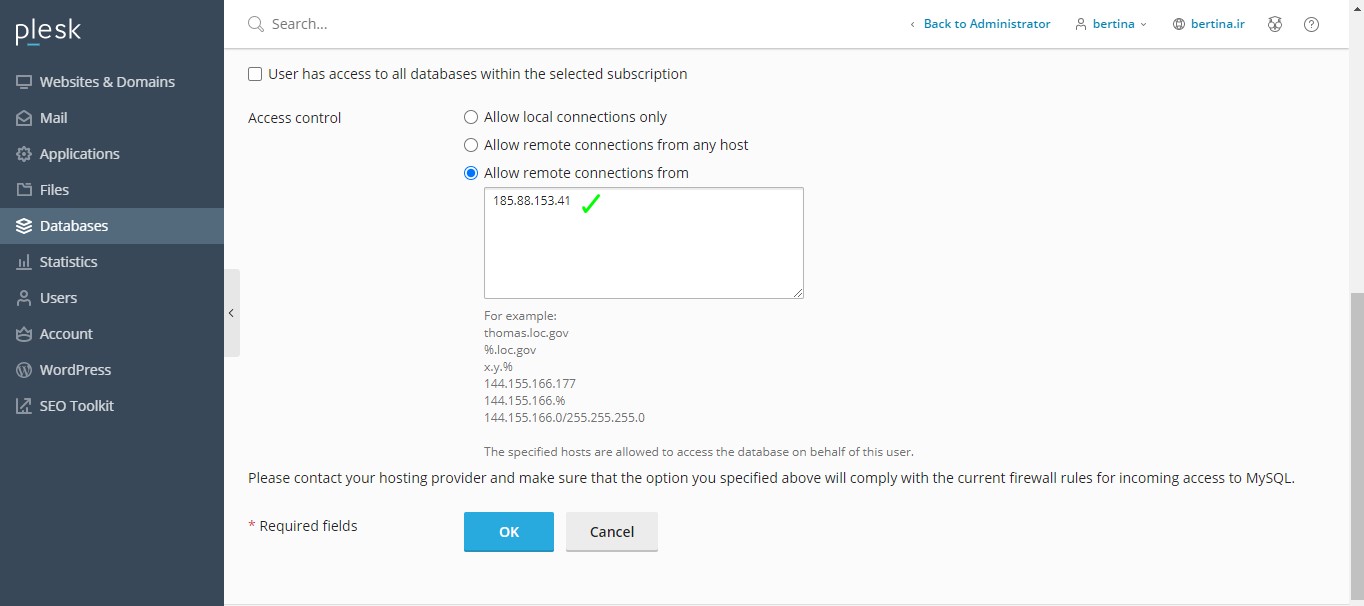Click the Statistics bar chart icon

coord(24,262)
